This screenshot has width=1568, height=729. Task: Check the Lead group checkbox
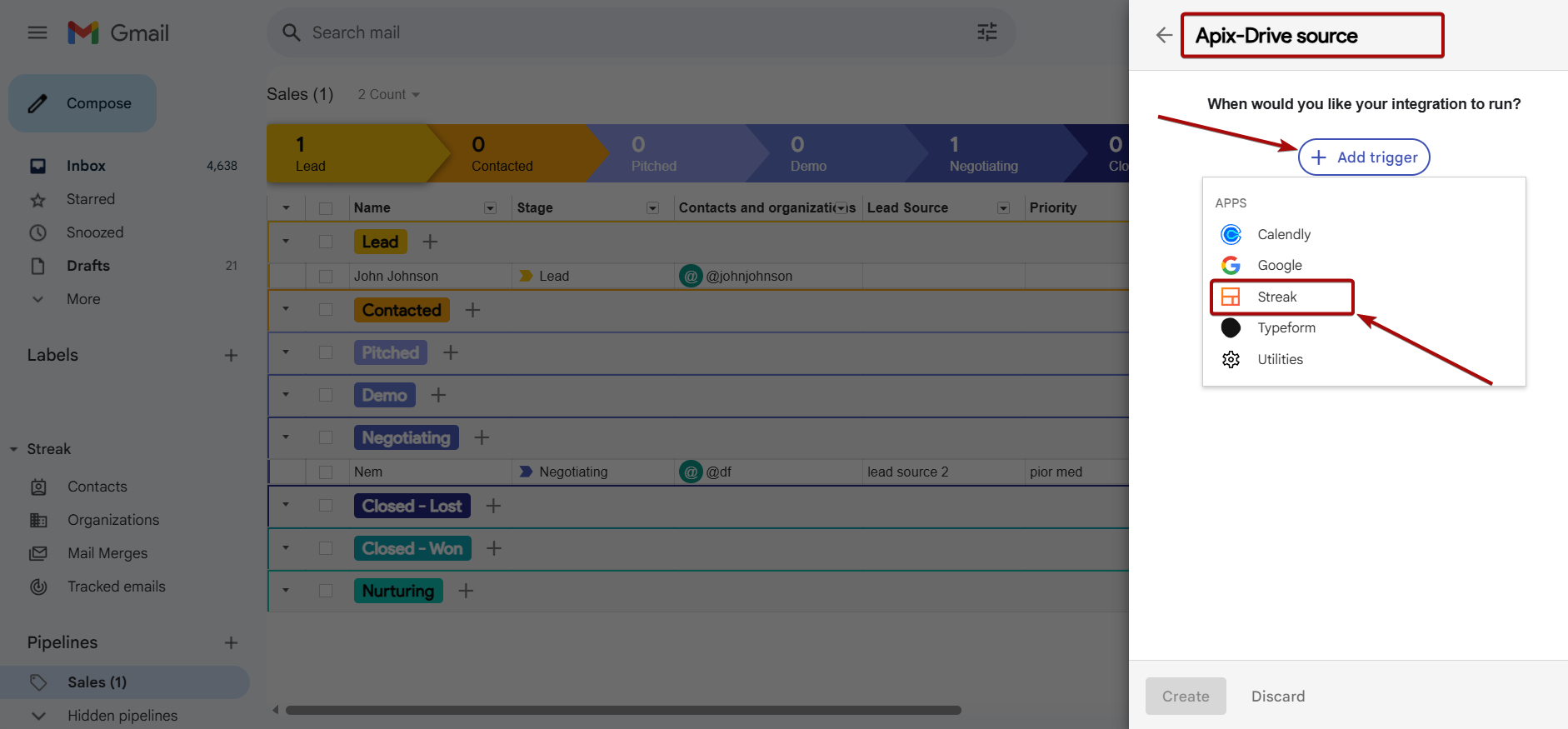pyautogui.click(x=326, y=242)
